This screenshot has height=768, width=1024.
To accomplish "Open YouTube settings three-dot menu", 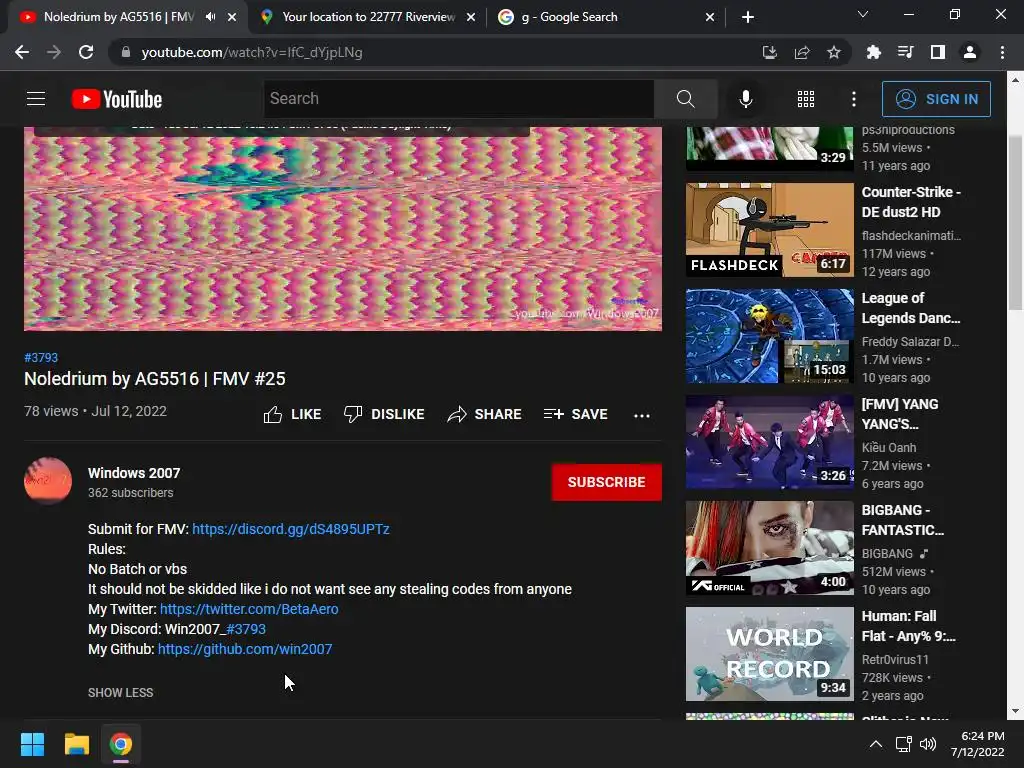I will pyautogui.click(x=854, y=99).
